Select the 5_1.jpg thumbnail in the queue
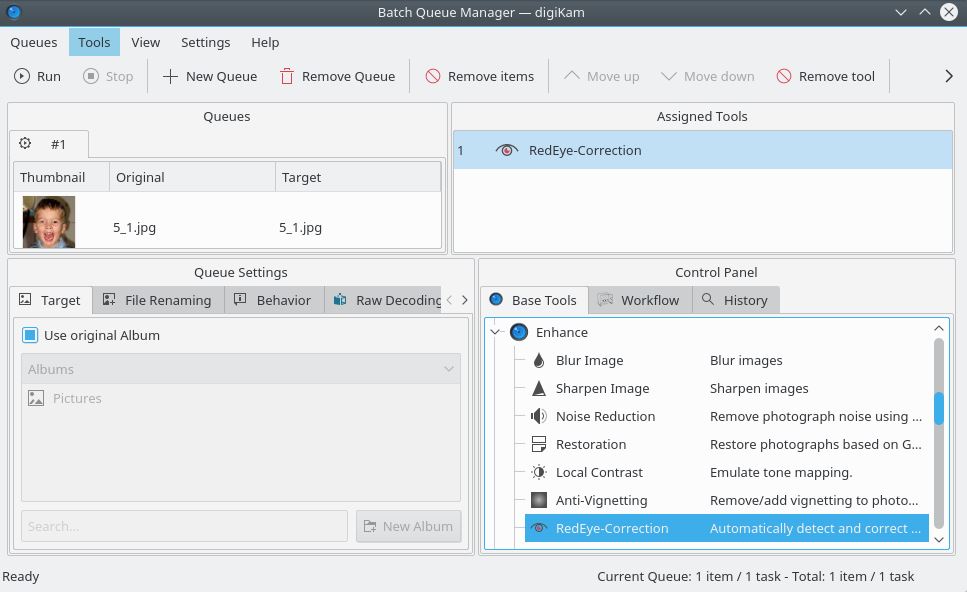This screenshot has width=967, height=592. 49,222
